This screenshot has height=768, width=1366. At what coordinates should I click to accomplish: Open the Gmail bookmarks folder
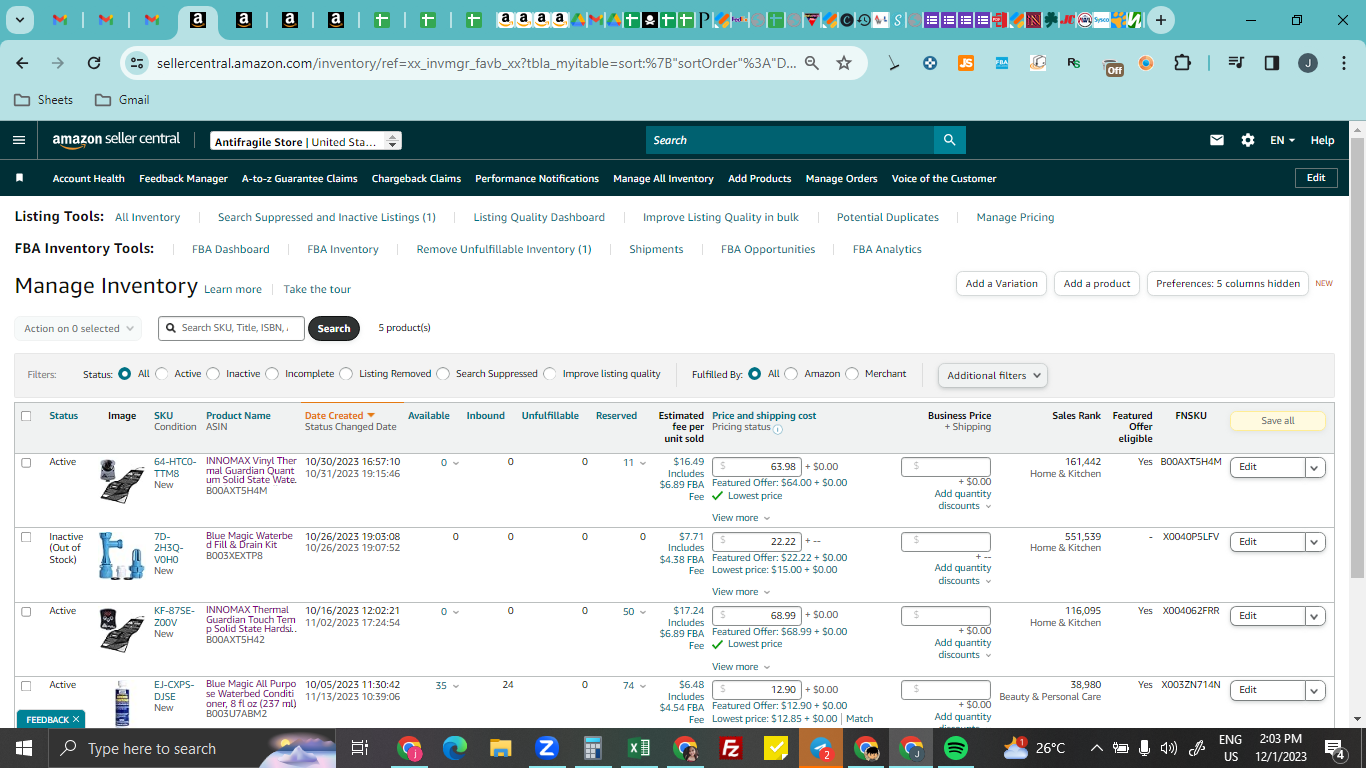click(122, 100)
